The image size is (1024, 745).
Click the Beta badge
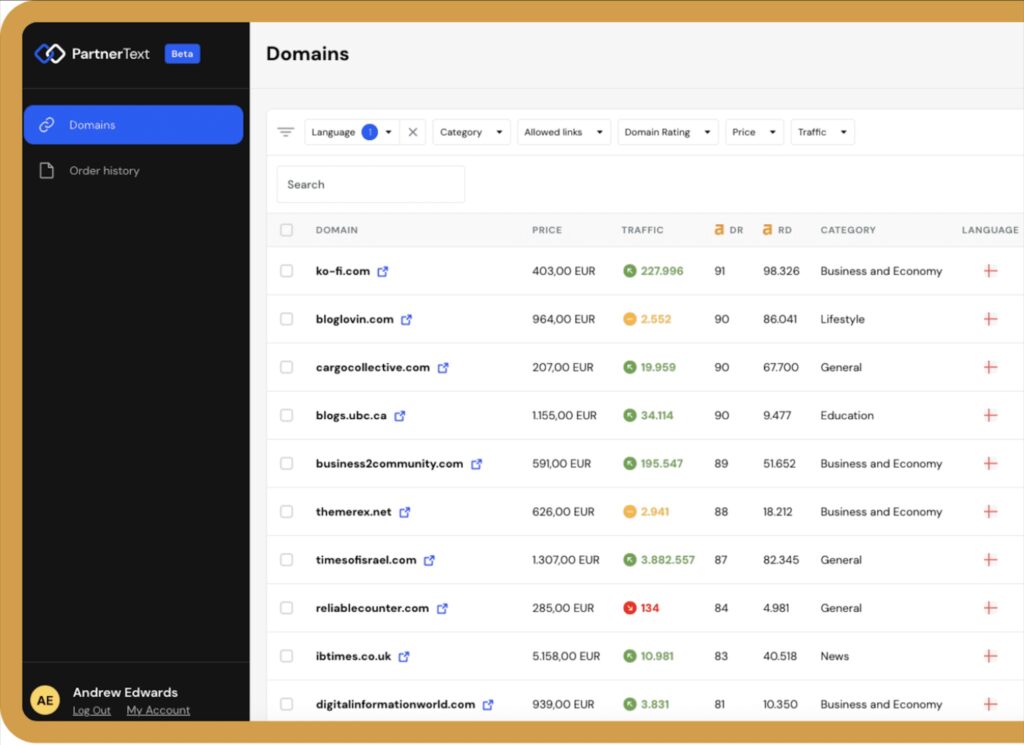[182, 54]
